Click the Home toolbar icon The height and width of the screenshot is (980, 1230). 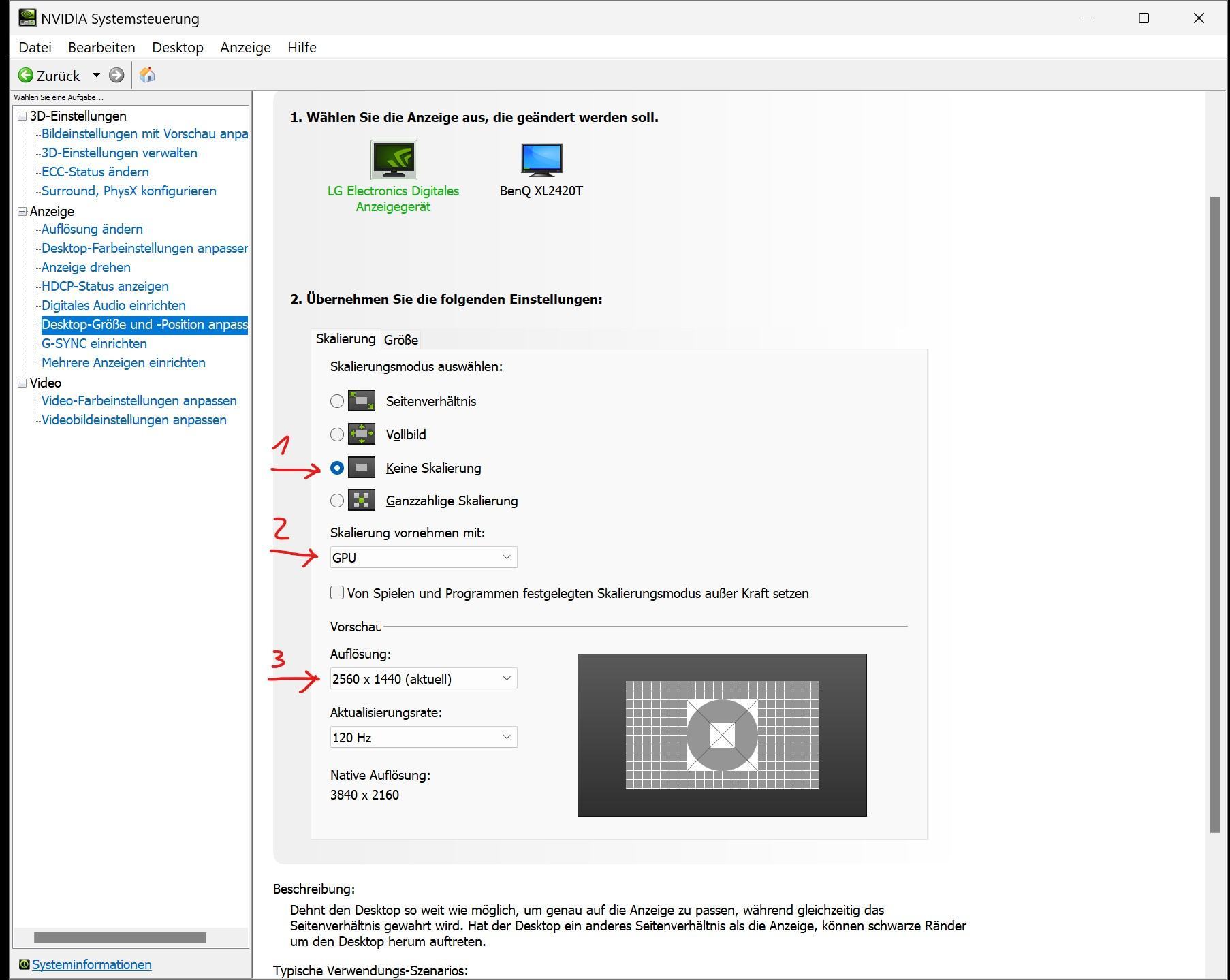tap(147, 75)
